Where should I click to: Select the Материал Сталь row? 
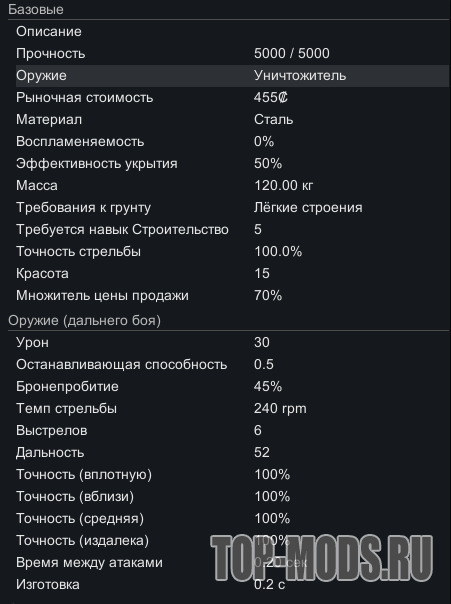[232, 119]
